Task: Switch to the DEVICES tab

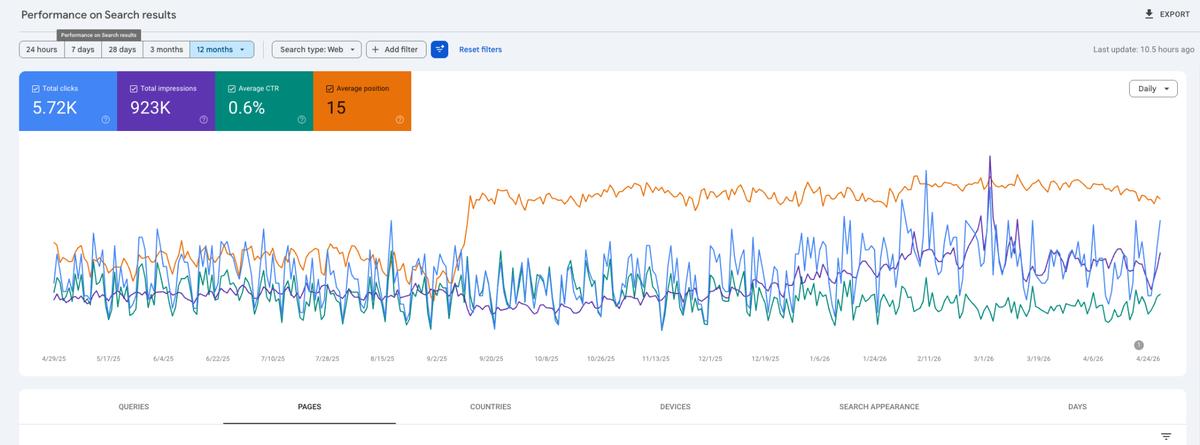Action: (x=675, y=407)
